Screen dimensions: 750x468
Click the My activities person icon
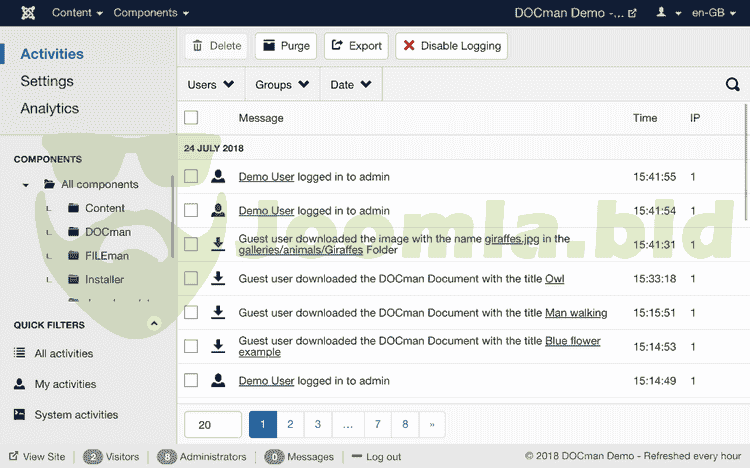20,384
